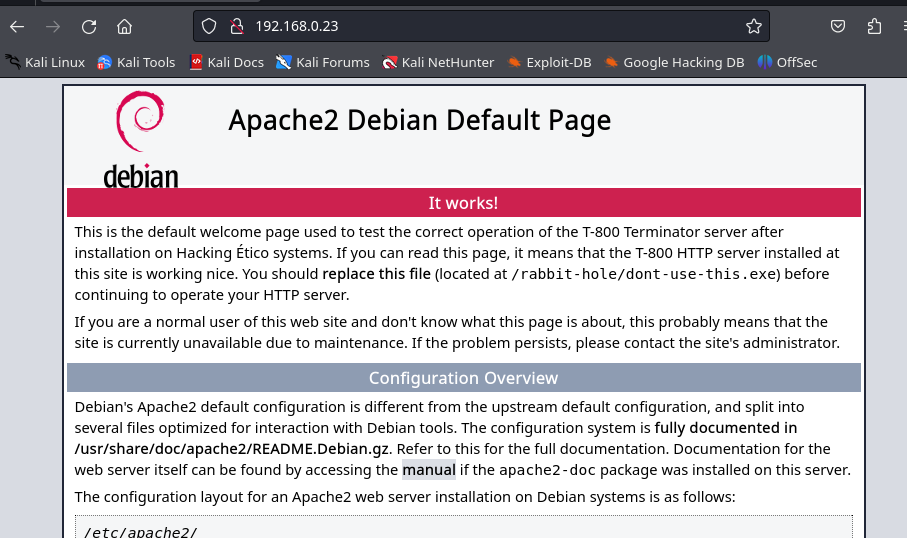Viewport: 907px width, 538px height.
Task: Show insecure connection padlock info
Action: 237,26
